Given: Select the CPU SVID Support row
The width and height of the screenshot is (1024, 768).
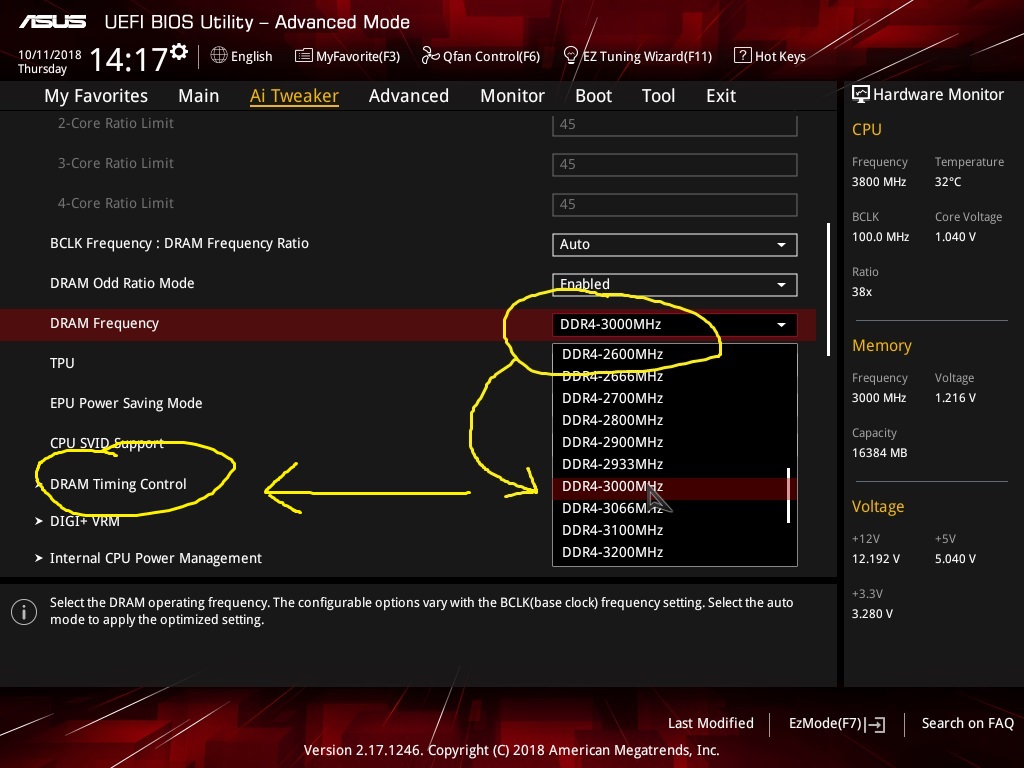Looking at the screenshot, I should pos(106,443).
